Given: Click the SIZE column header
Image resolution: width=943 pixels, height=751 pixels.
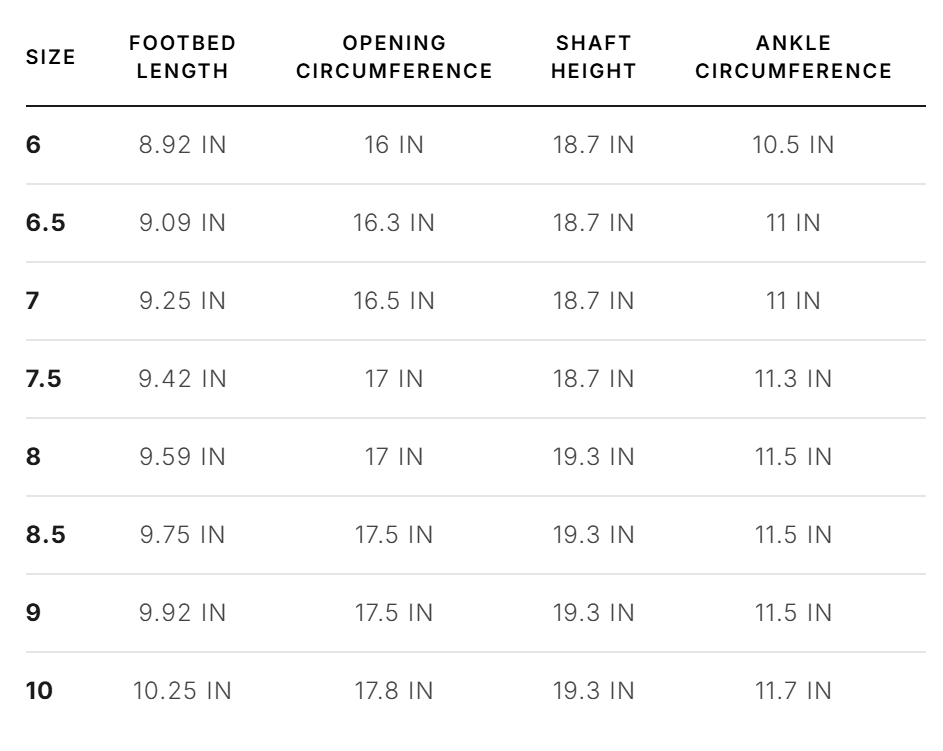Looking at the screenshot, I should [x=51, y=57].
